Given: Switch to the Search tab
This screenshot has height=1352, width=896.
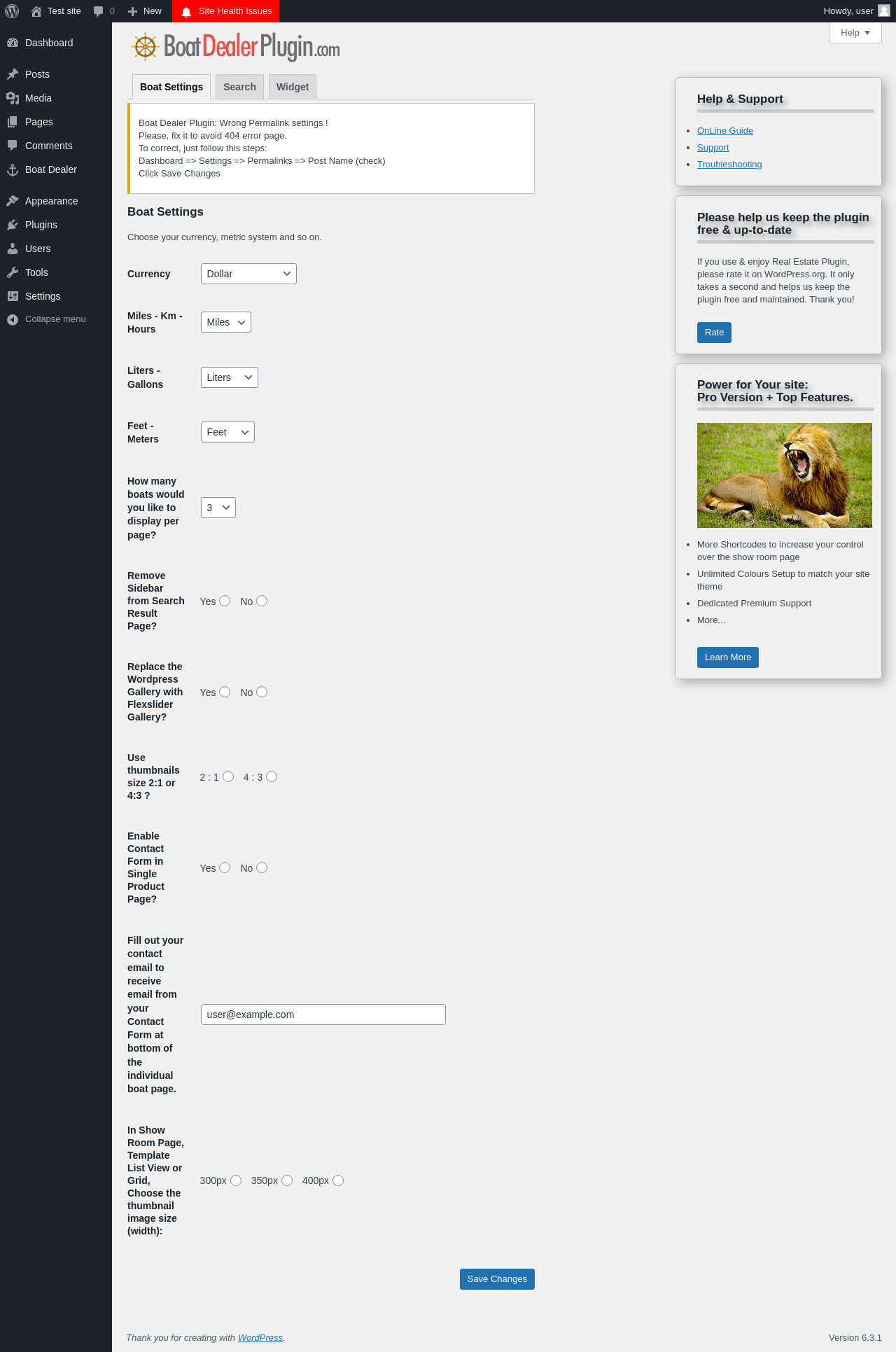Looking at the screenshot, I should (x=239, y=87).
